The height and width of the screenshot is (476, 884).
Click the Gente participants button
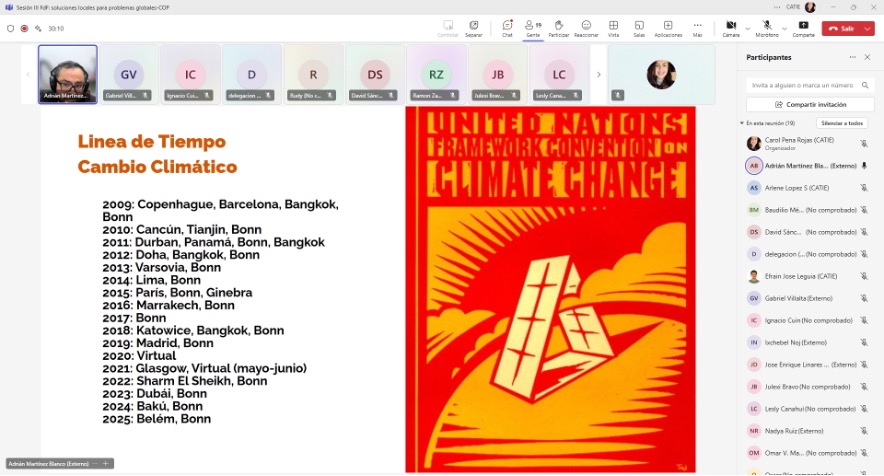click(533, 28)
